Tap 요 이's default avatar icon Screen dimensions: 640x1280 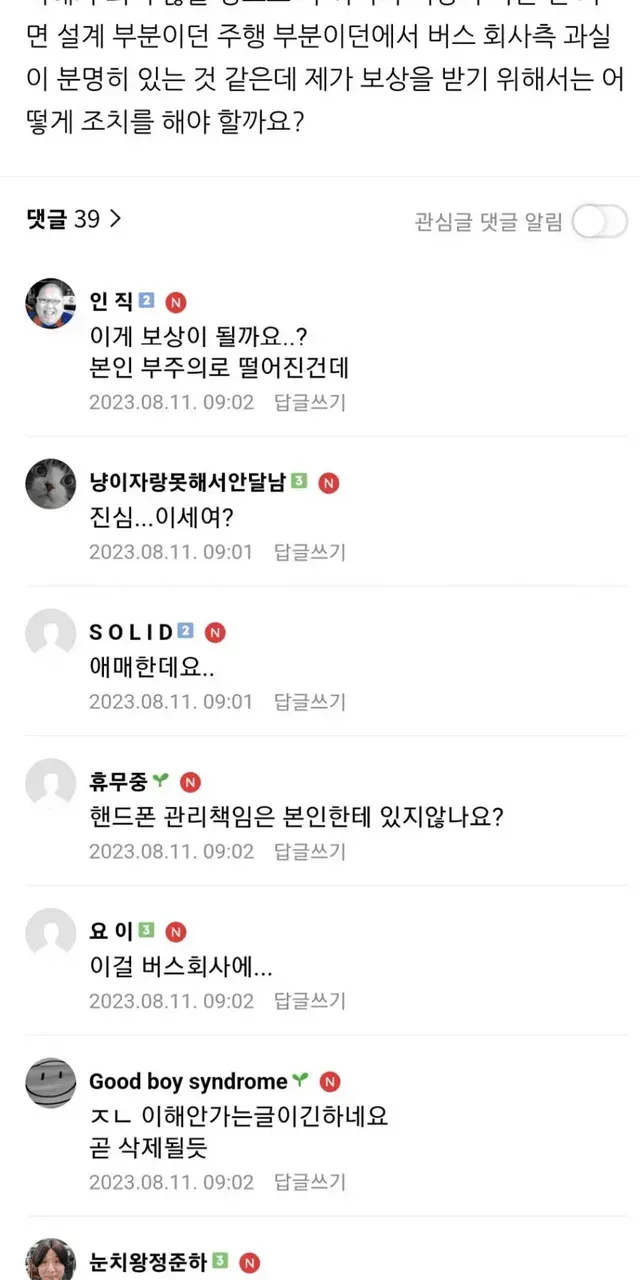(50, 933)
